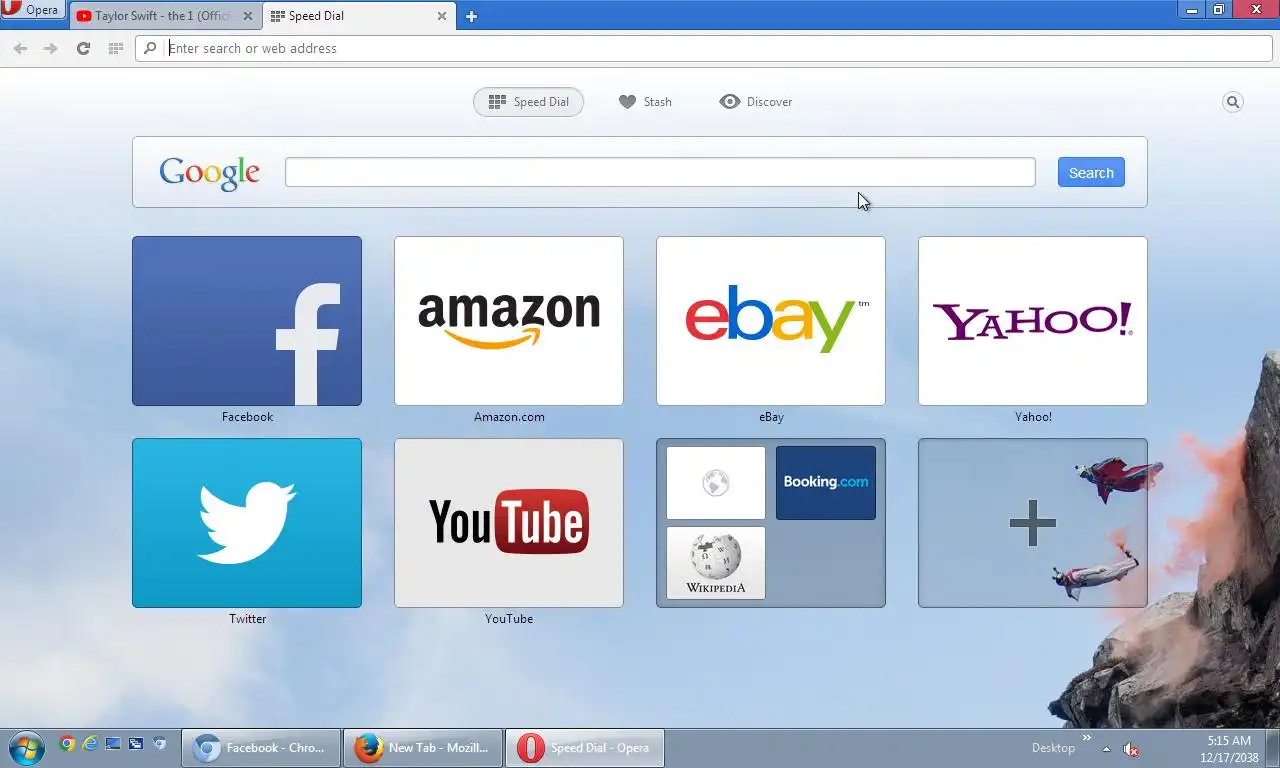Click the Show Desktop quick launch icon

pos(113,744)
